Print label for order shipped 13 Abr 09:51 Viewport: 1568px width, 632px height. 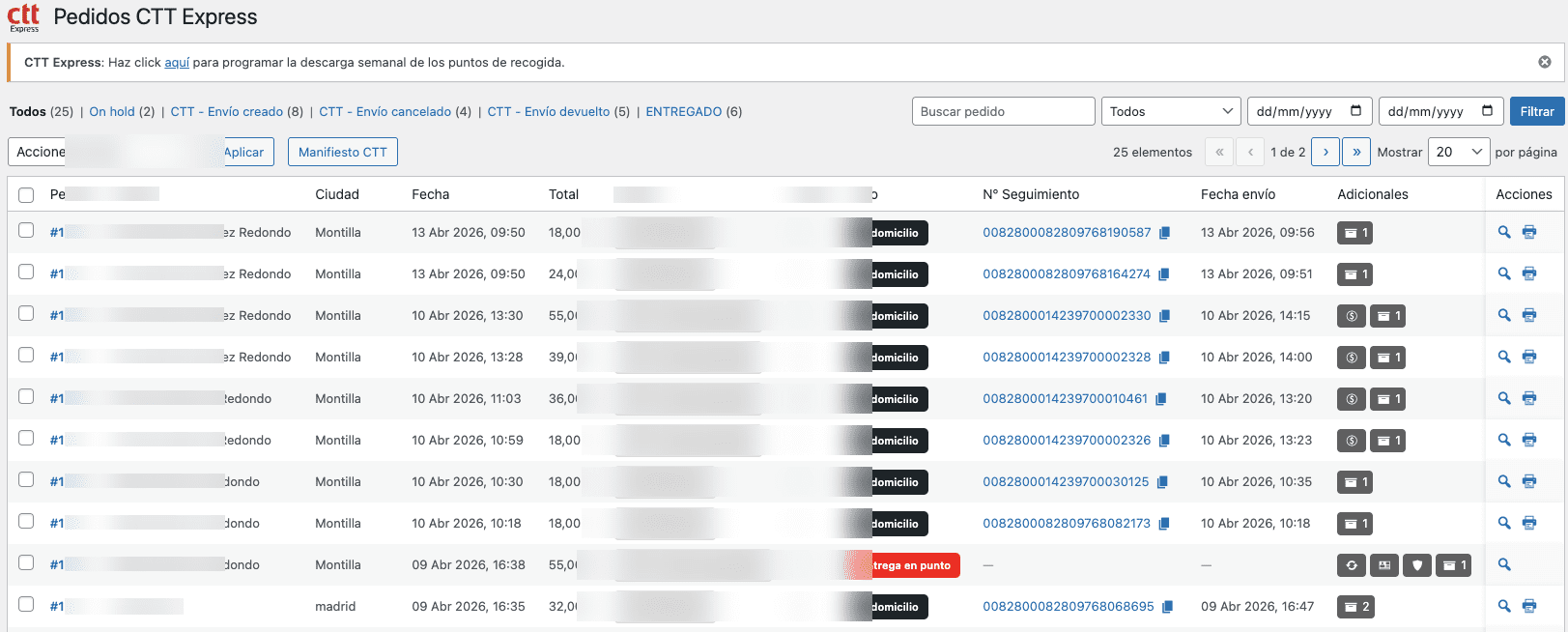point(1529,273)
